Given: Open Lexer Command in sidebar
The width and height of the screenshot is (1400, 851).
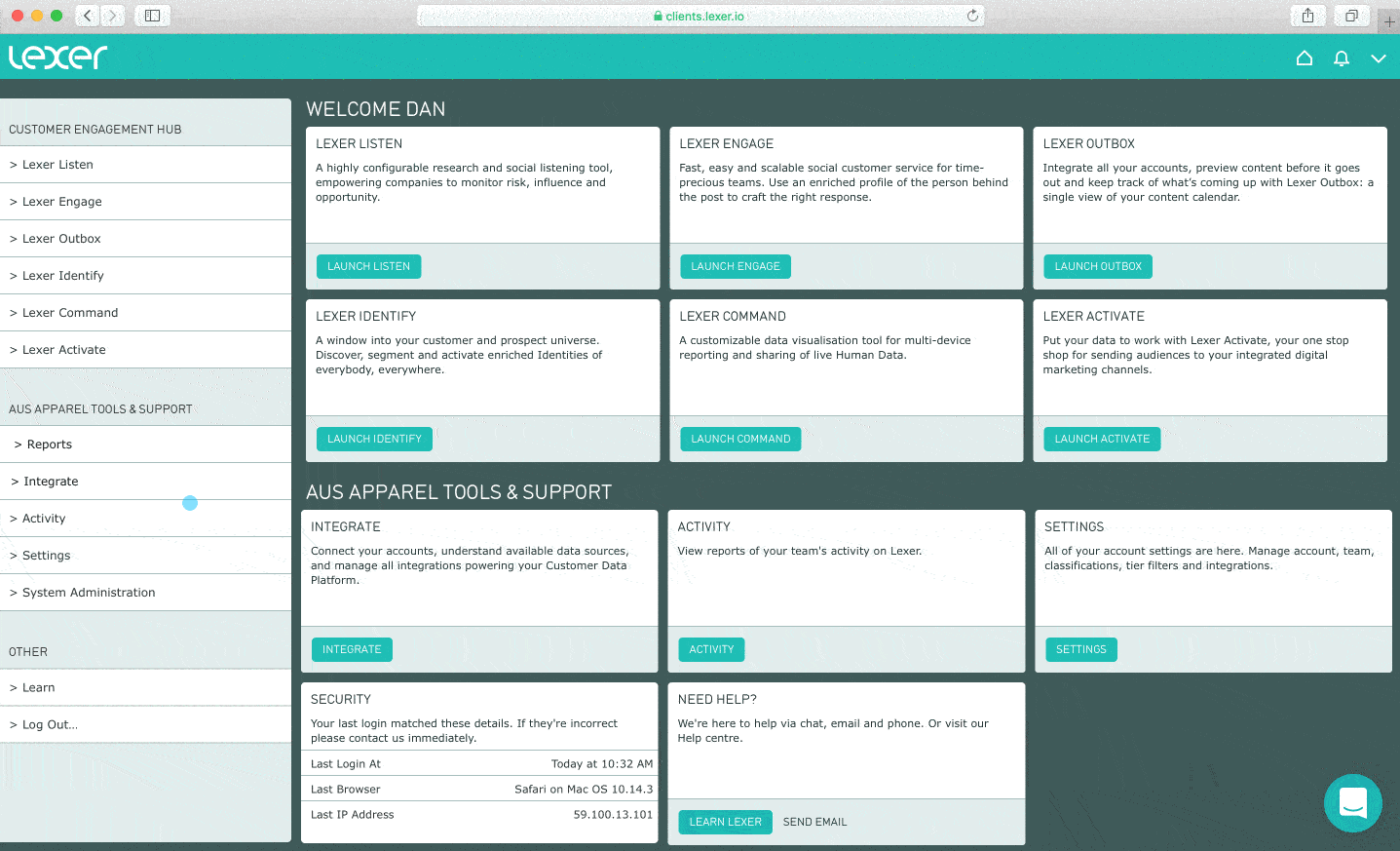Looking at the screenshot, I should pyautogui.click(x=145, y=313).
